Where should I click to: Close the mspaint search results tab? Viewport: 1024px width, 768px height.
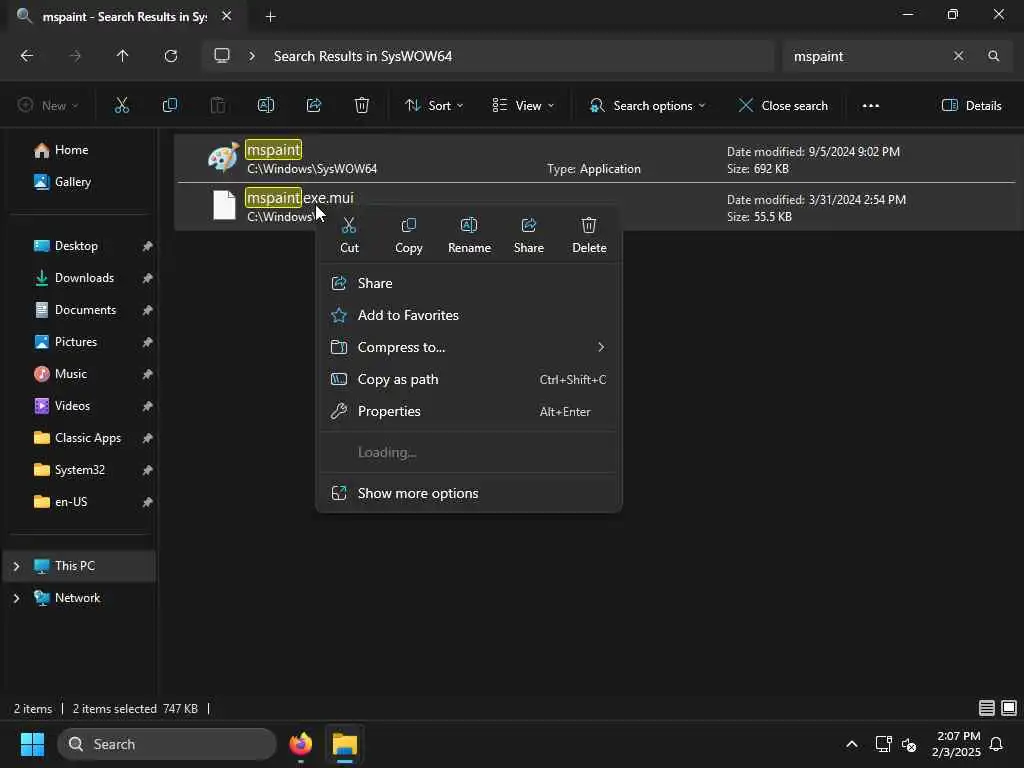[227, 16]
